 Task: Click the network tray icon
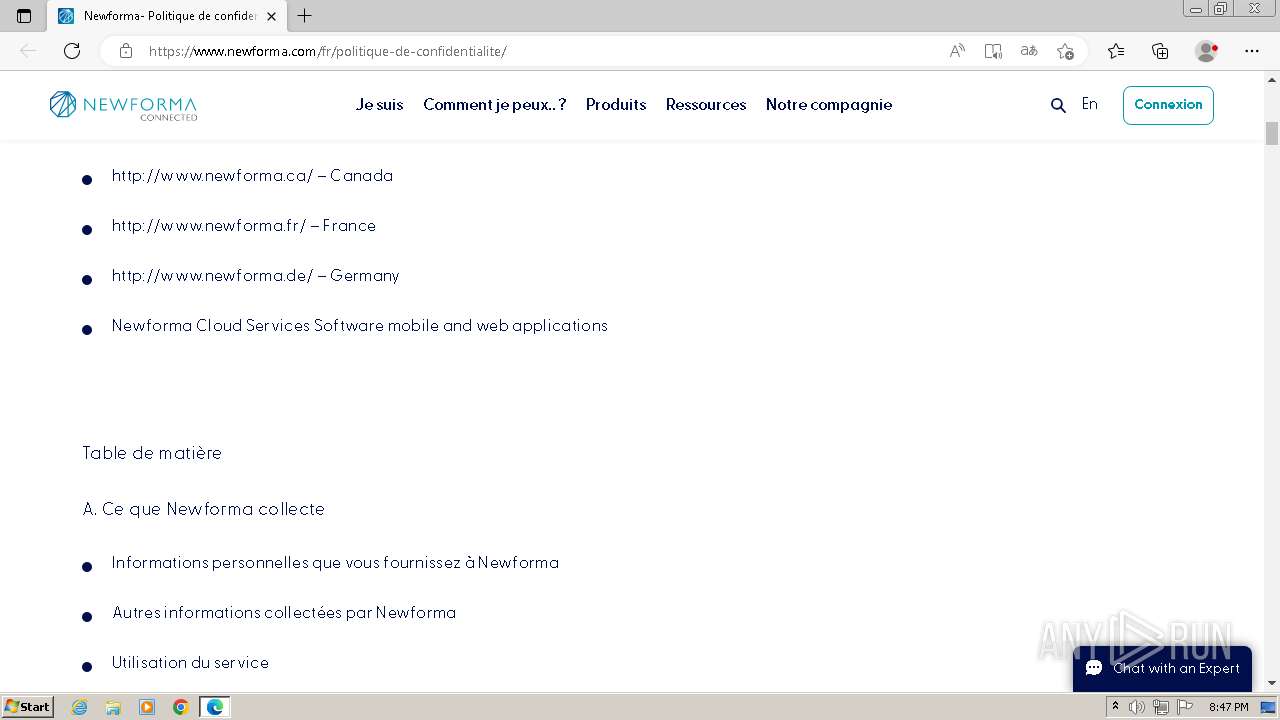(1161, 707)
